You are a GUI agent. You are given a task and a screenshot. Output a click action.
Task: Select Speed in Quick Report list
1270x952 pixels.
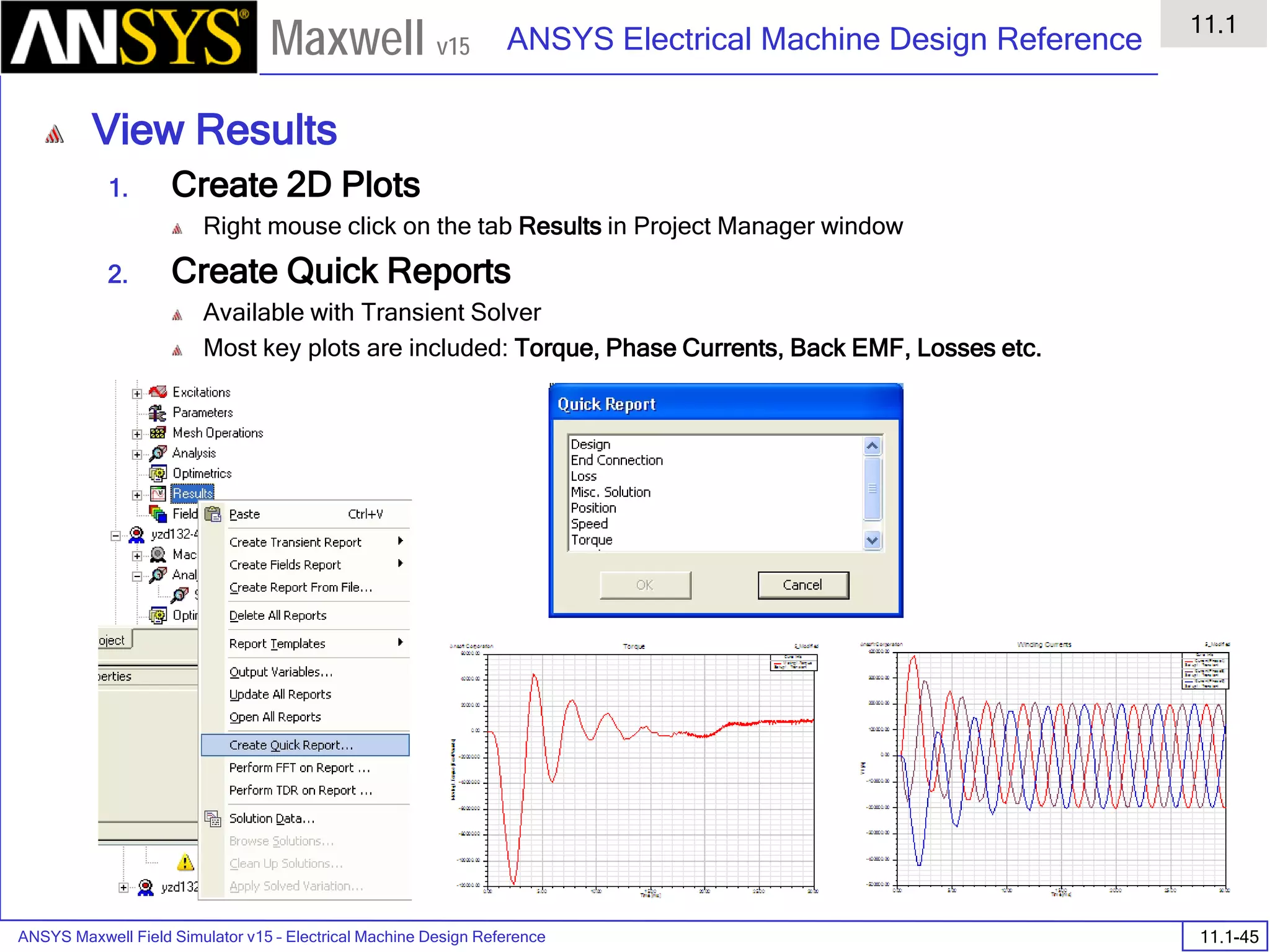(589, 524)
